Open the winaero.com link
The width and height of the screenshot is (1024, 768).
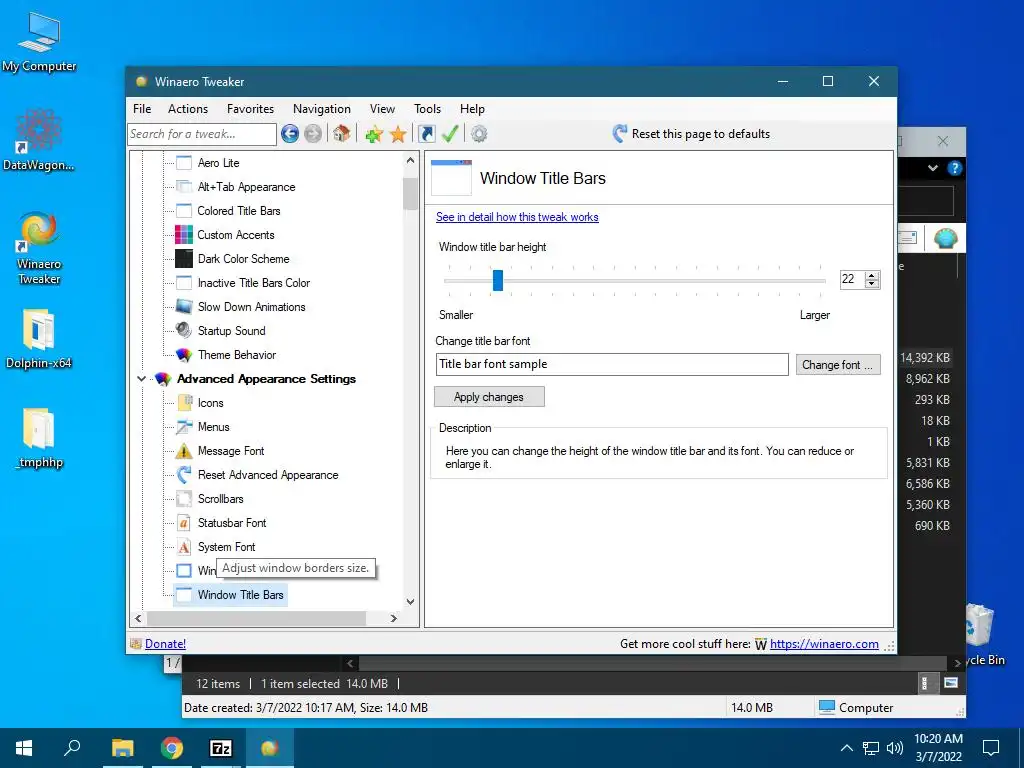point(824,644)
